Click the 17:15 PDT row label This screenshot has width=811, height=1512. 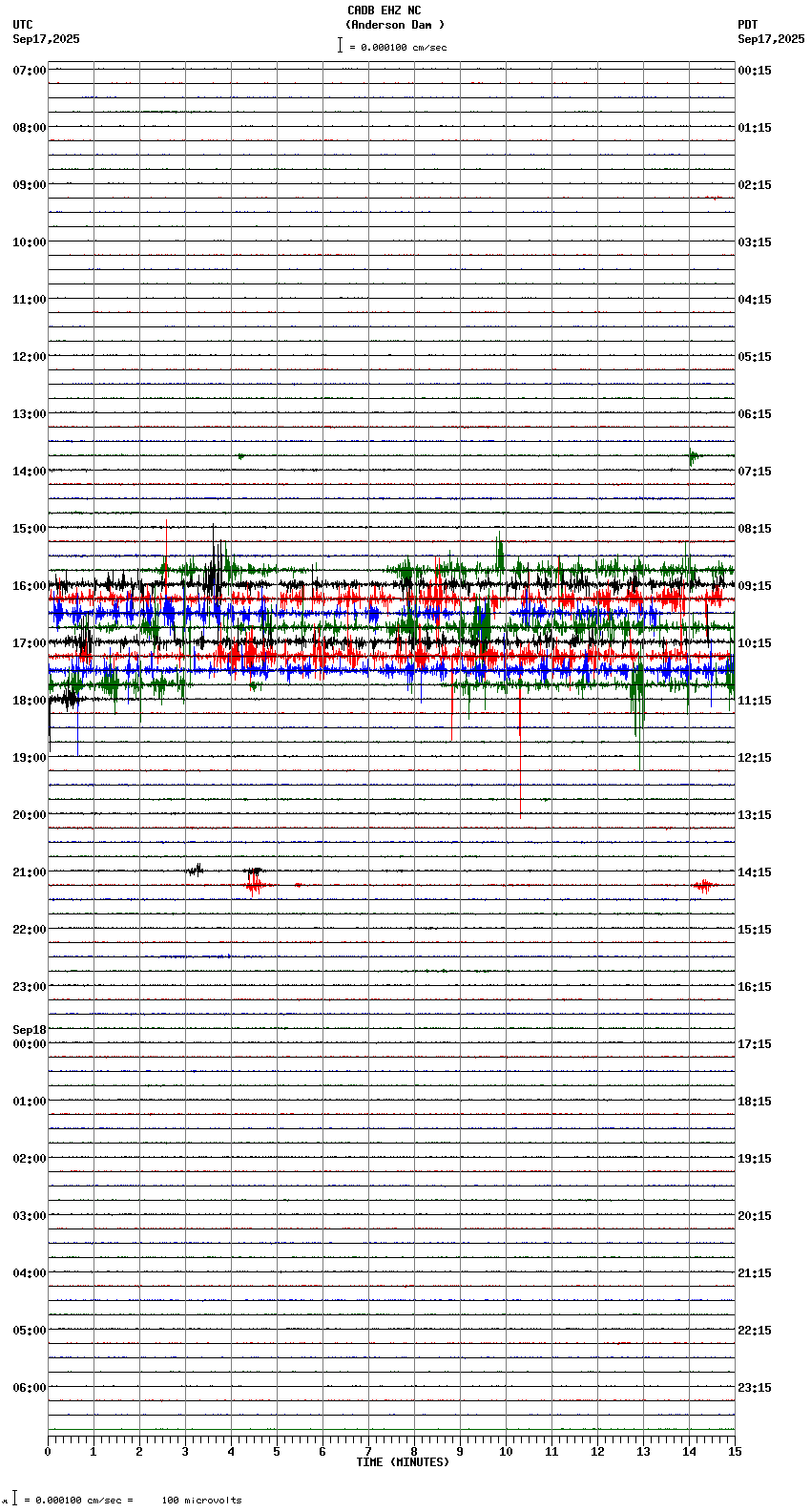pyautogui.click(x=755, y=1044)
